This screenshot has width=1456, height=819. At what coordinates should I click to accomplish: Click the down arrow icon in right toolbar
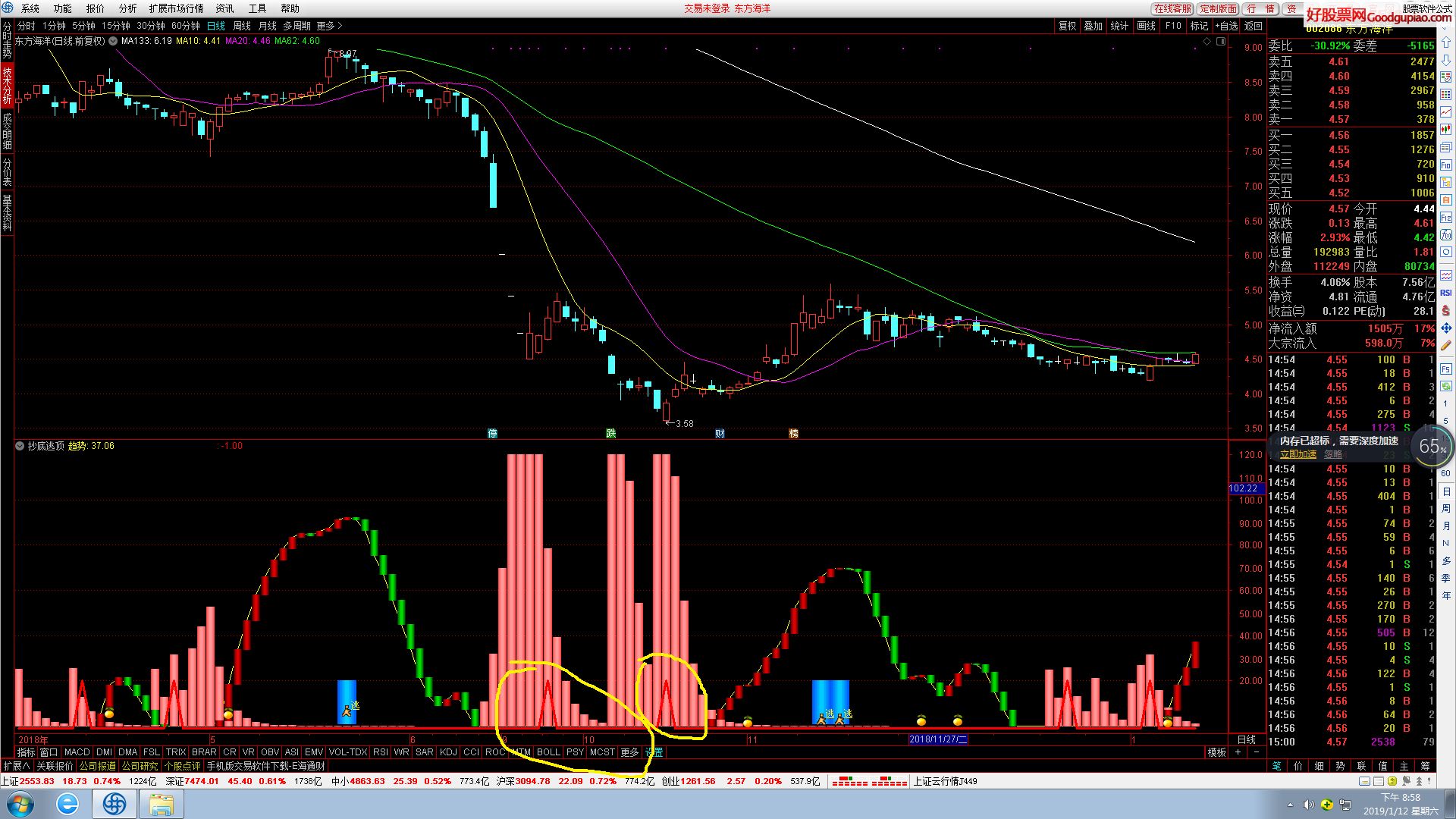point(1446,60)
